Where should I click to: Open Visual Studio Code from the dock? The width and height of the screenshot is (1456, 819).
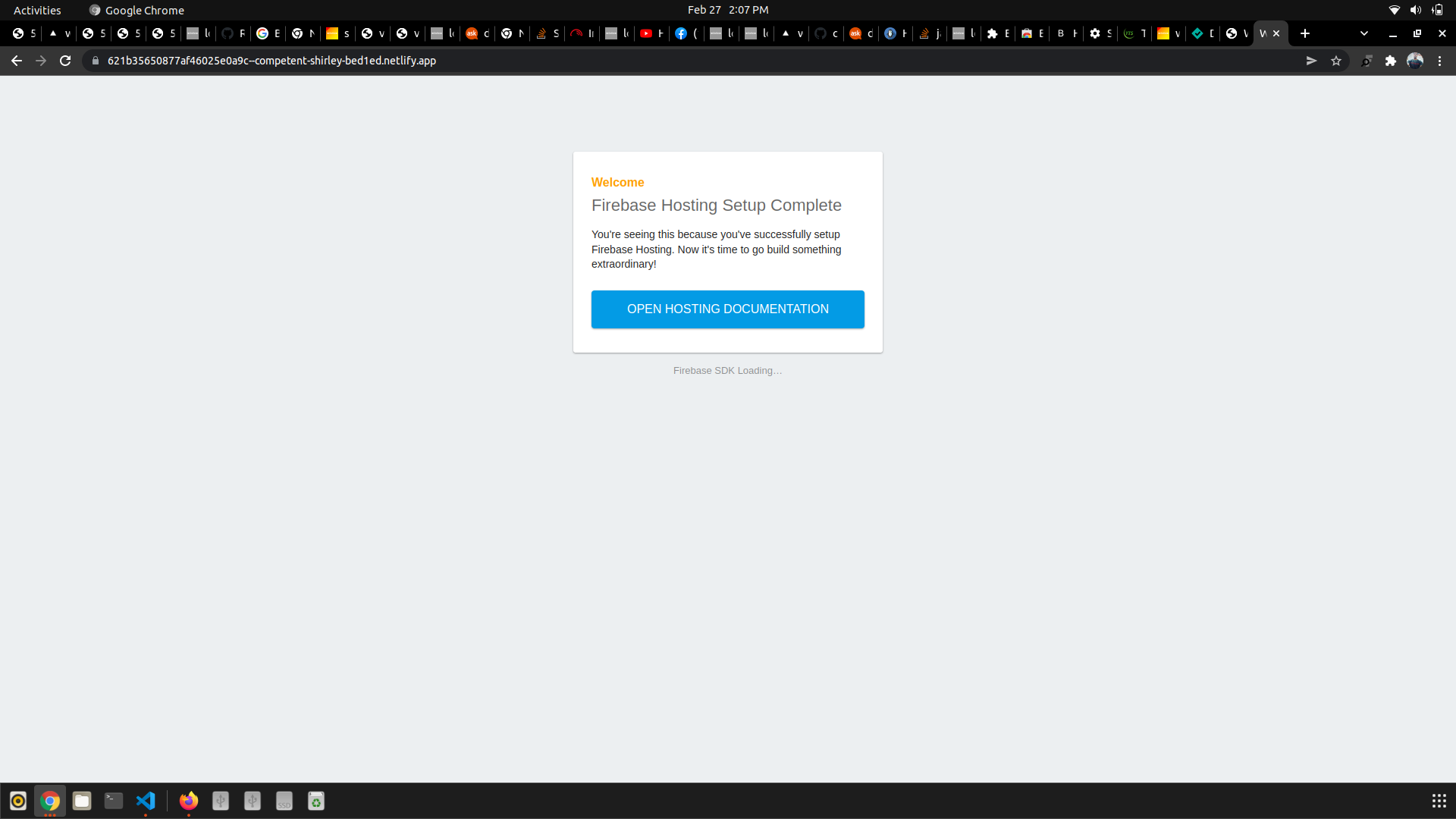coord(146,801)
